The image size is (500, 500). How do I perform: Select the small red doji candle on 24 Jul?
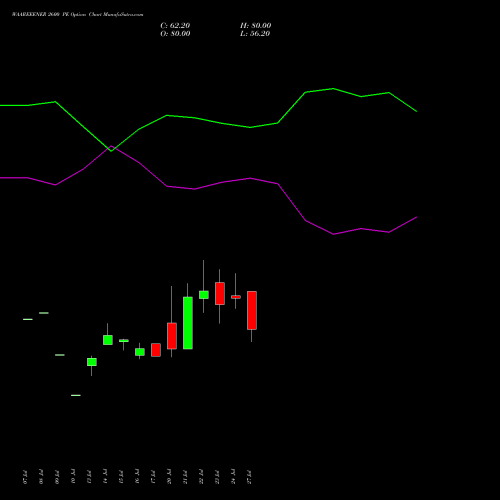[236, 297]
